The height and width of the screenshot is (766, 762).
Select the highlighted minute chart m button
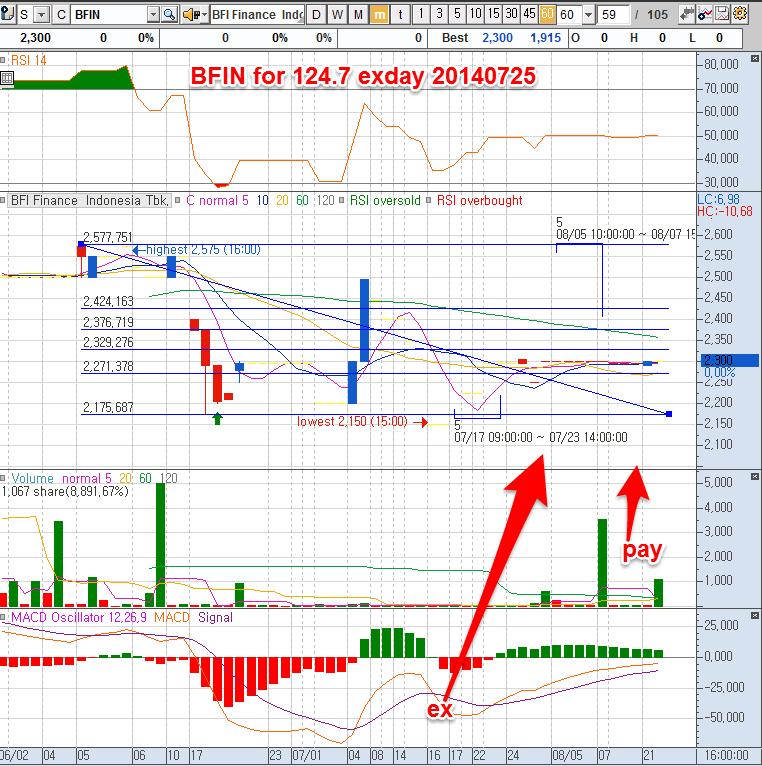click(x=379, y=15)
